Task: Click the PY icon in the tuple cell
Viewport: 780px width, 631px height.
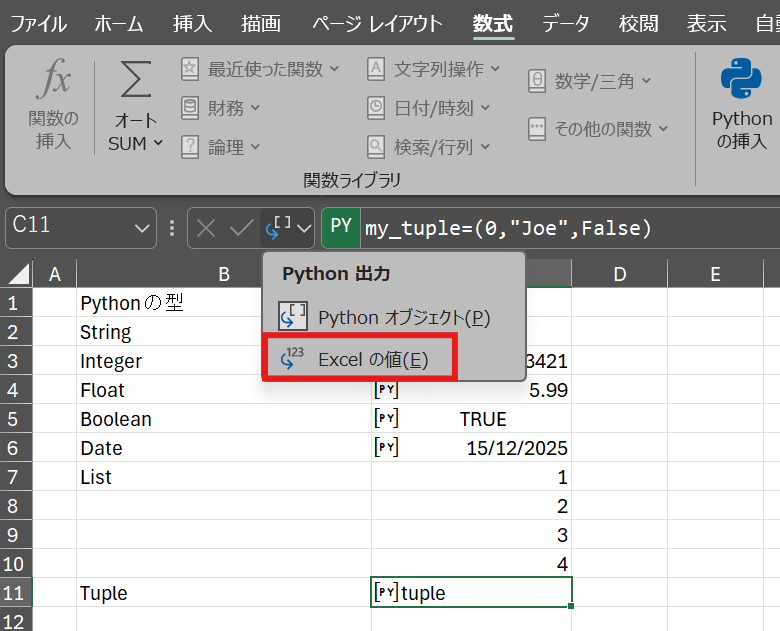Action: pyautogui.click(x=386, y=592)
